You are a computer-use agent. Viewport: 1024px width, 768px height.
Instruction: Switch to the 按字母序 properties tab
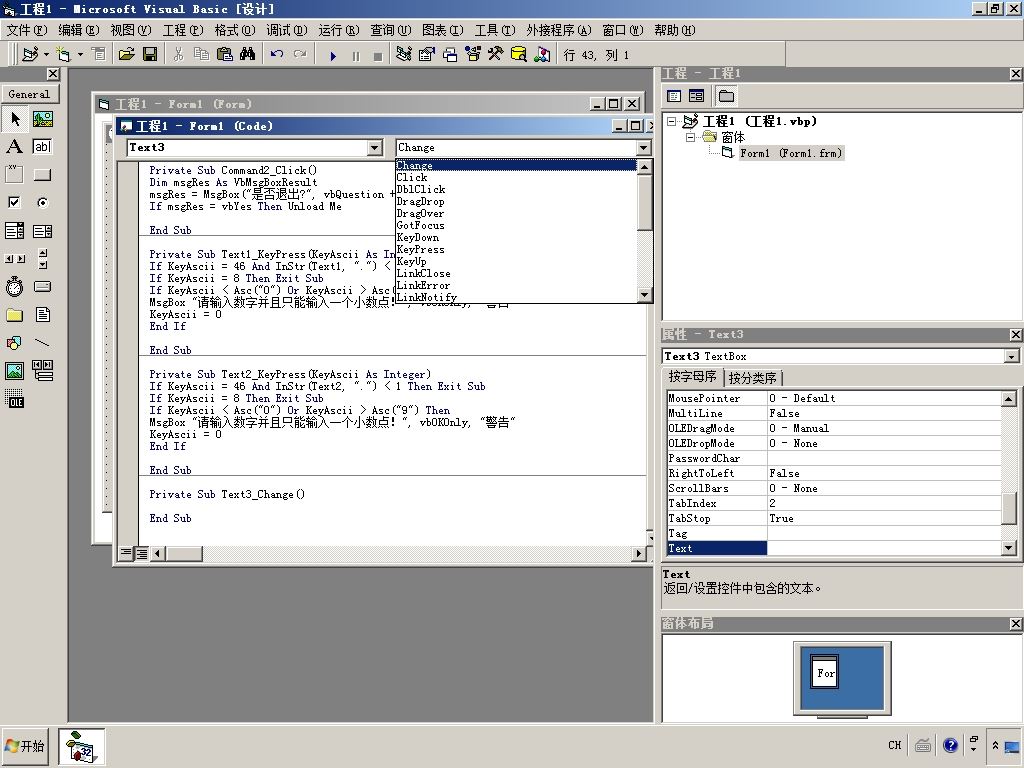692,377
